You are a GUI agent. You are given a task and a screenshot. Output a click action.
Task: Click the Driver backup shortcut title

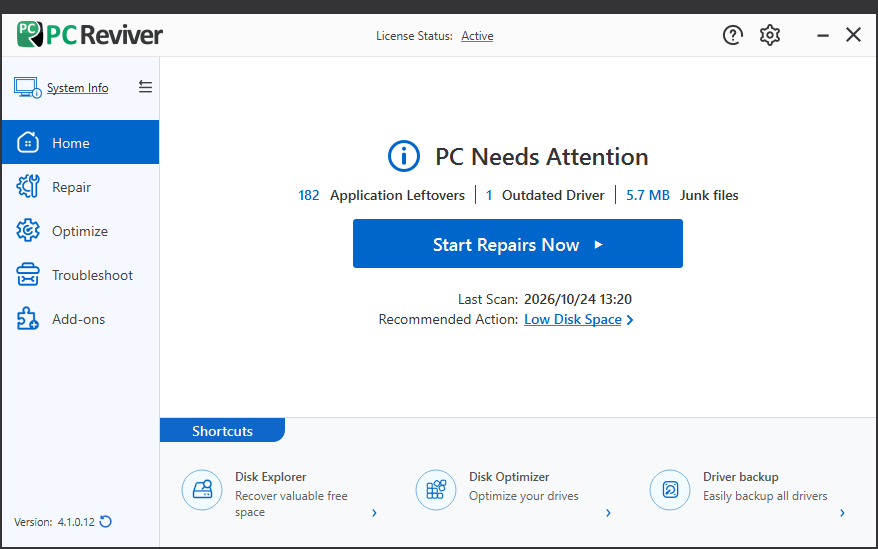pyautogui.click(x=741, y=477)
